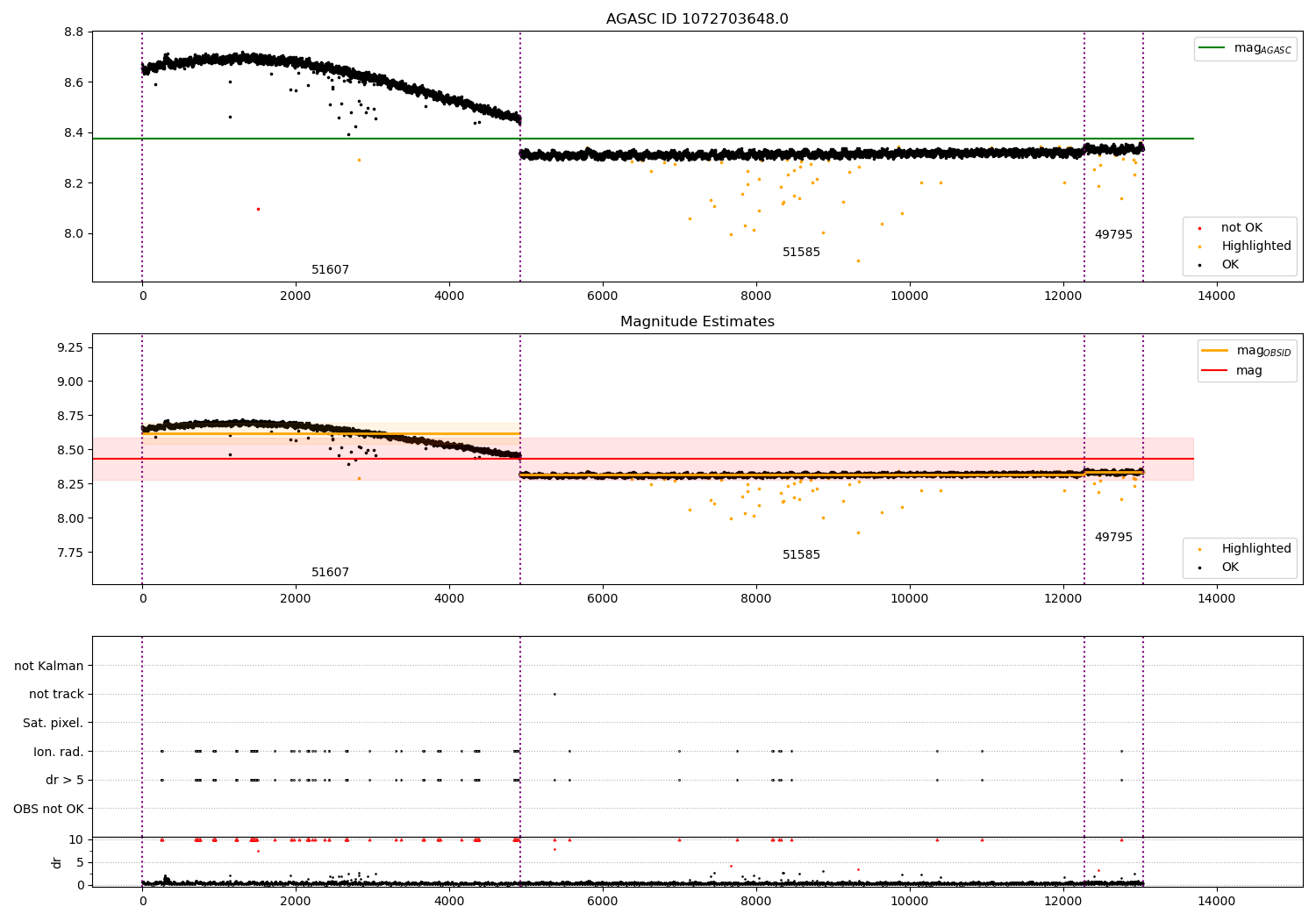Image resolution: width=1316 pixels, height=921 pixels.
Task: Click the '8.8' y-axis tick label
Action: coord(75,32)
